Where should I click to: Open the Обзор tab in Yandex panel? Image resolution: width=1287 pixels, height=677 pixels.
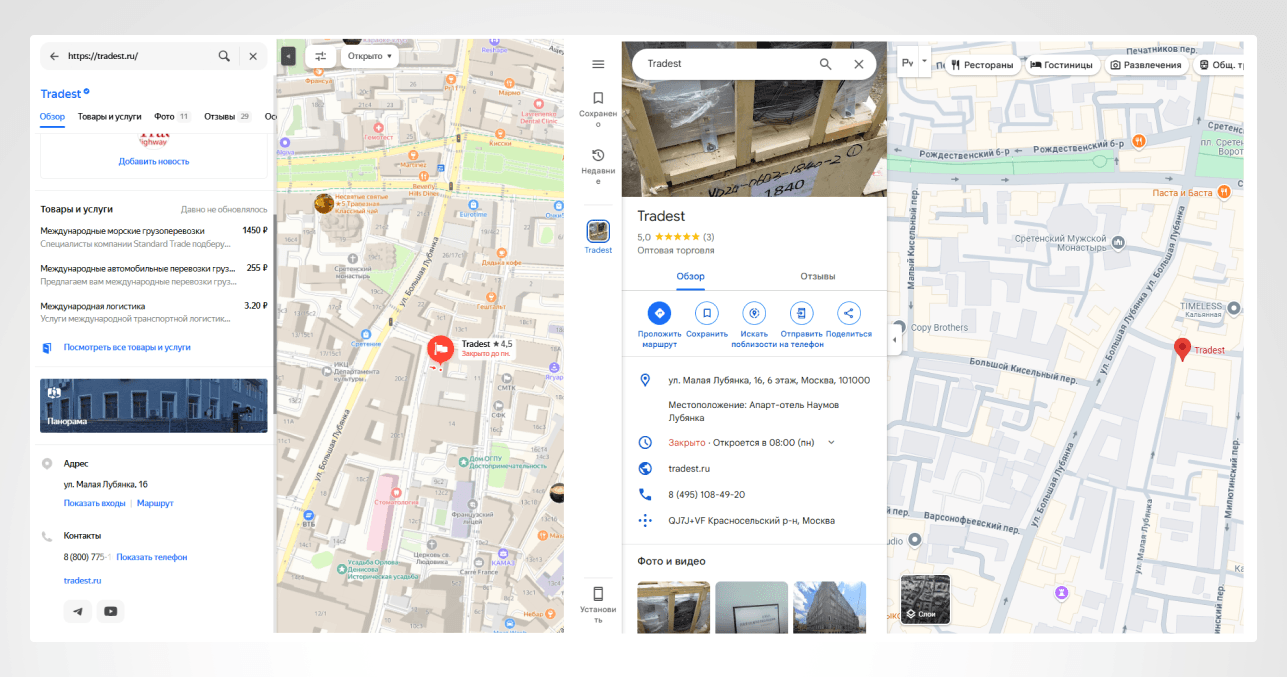(52, 117)
